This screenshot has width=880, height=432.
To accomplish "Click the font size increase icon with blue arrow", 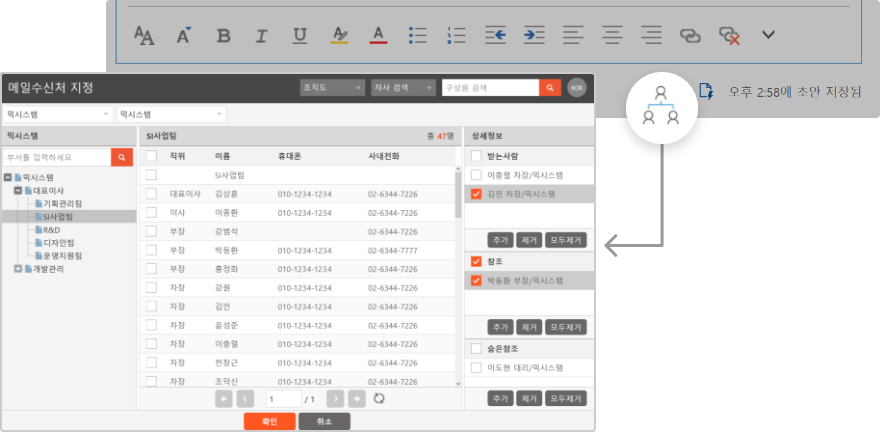I will tap(184, 35).
